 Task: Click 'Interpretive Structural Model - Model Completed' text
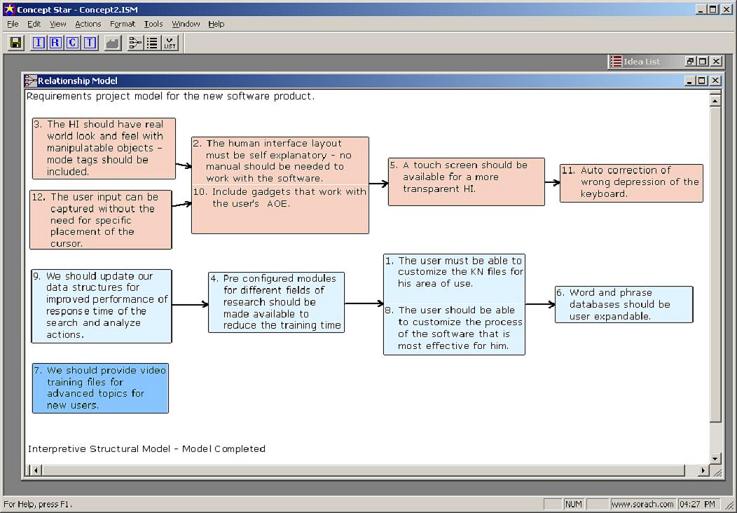(147, 449)
